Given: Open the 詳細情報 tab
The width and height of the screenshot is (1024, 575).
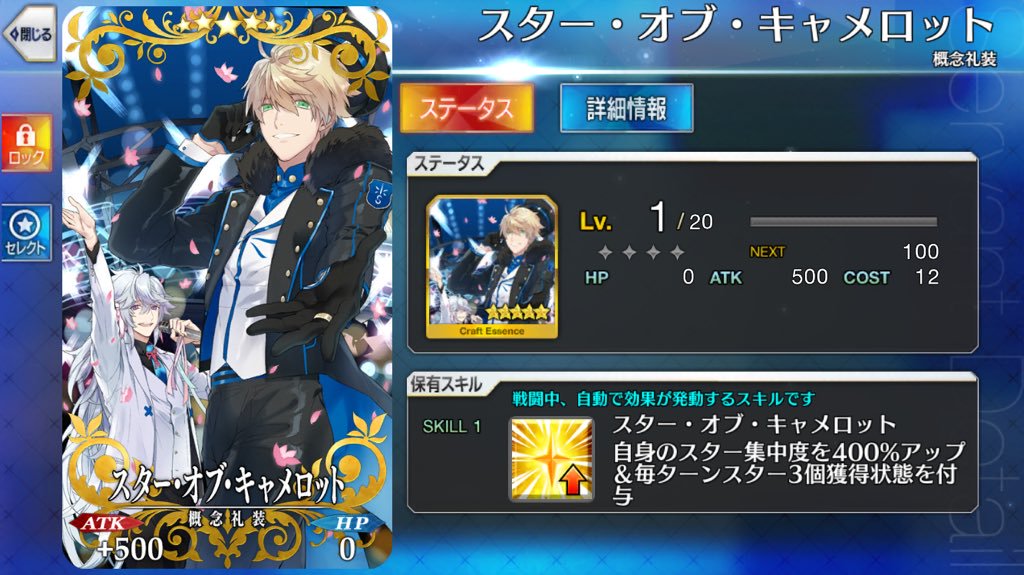Looking at the screenshot, I should [x=626, y=108].
